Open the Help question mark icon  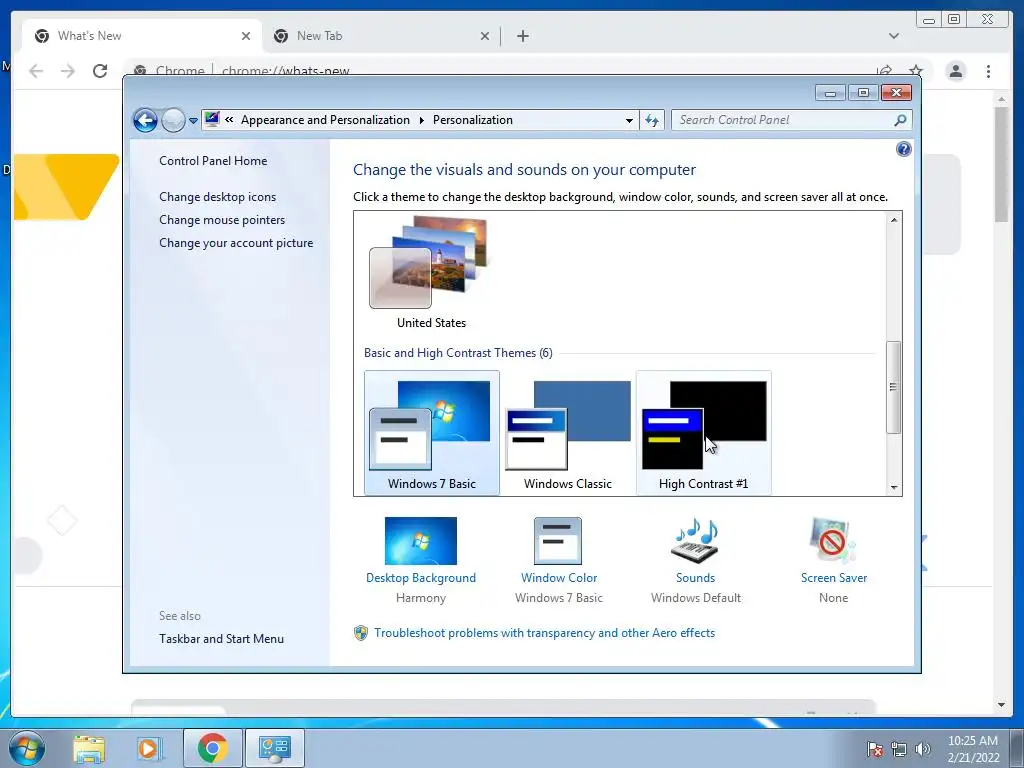point(903,150)
